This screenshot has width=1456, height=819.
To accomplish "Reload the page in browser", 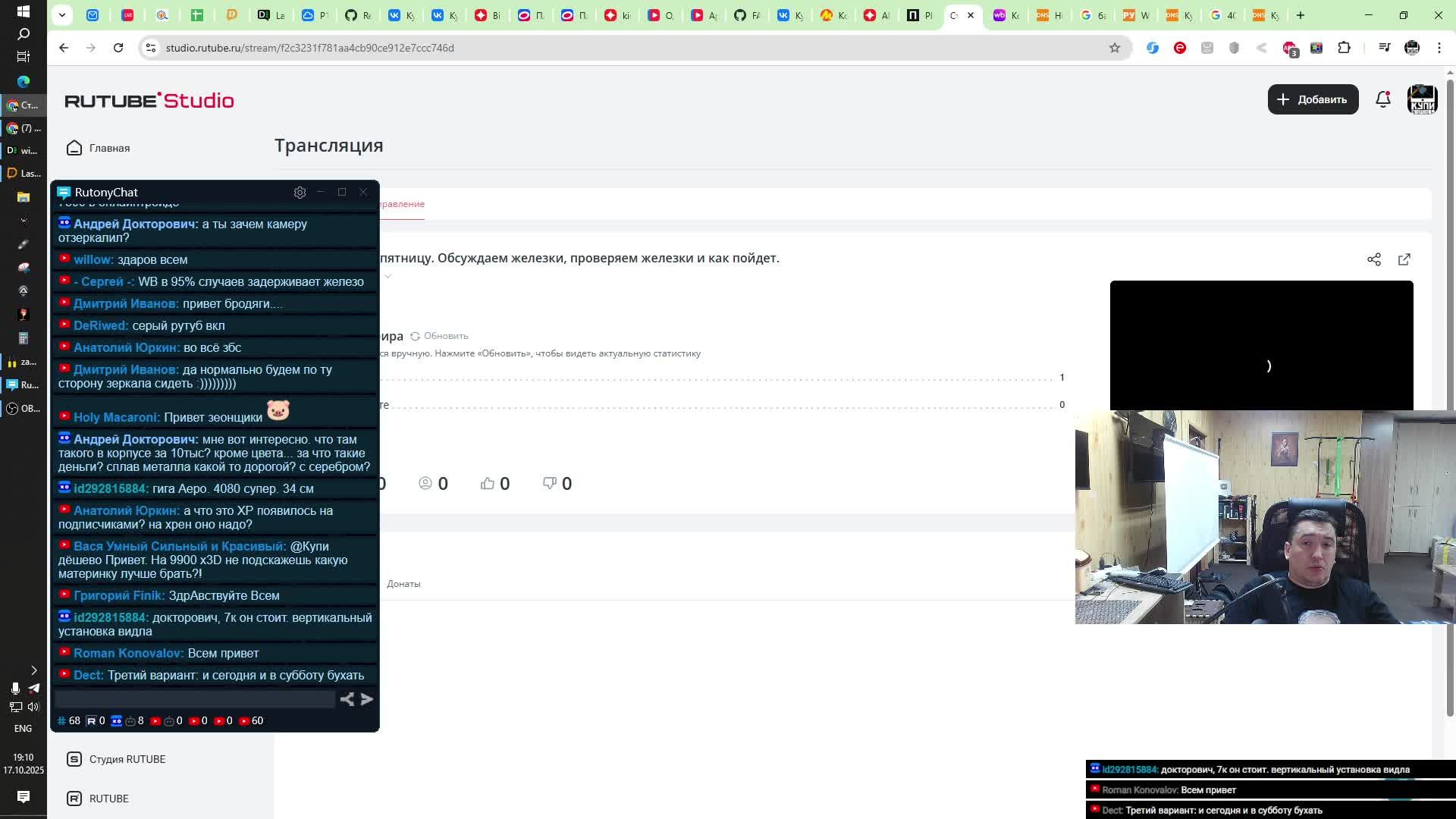I will pyautogui.click(x=118, y=48).
